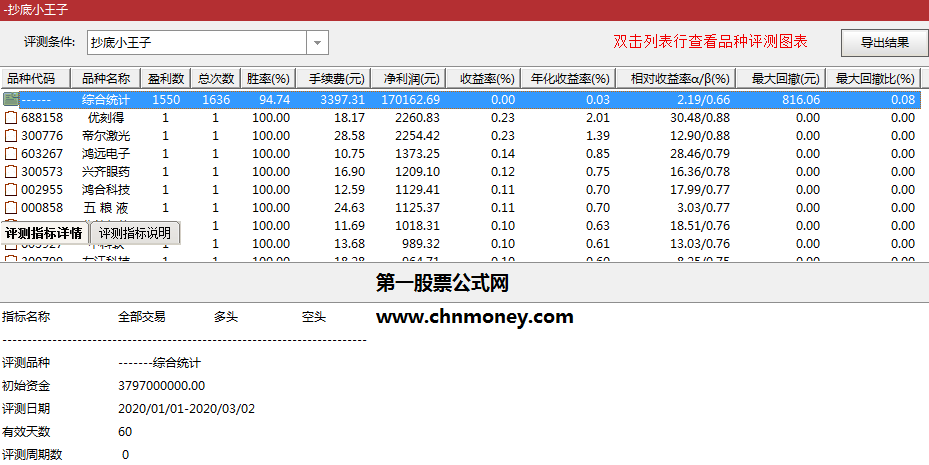Click the document icon for 688158

[11, 118]
